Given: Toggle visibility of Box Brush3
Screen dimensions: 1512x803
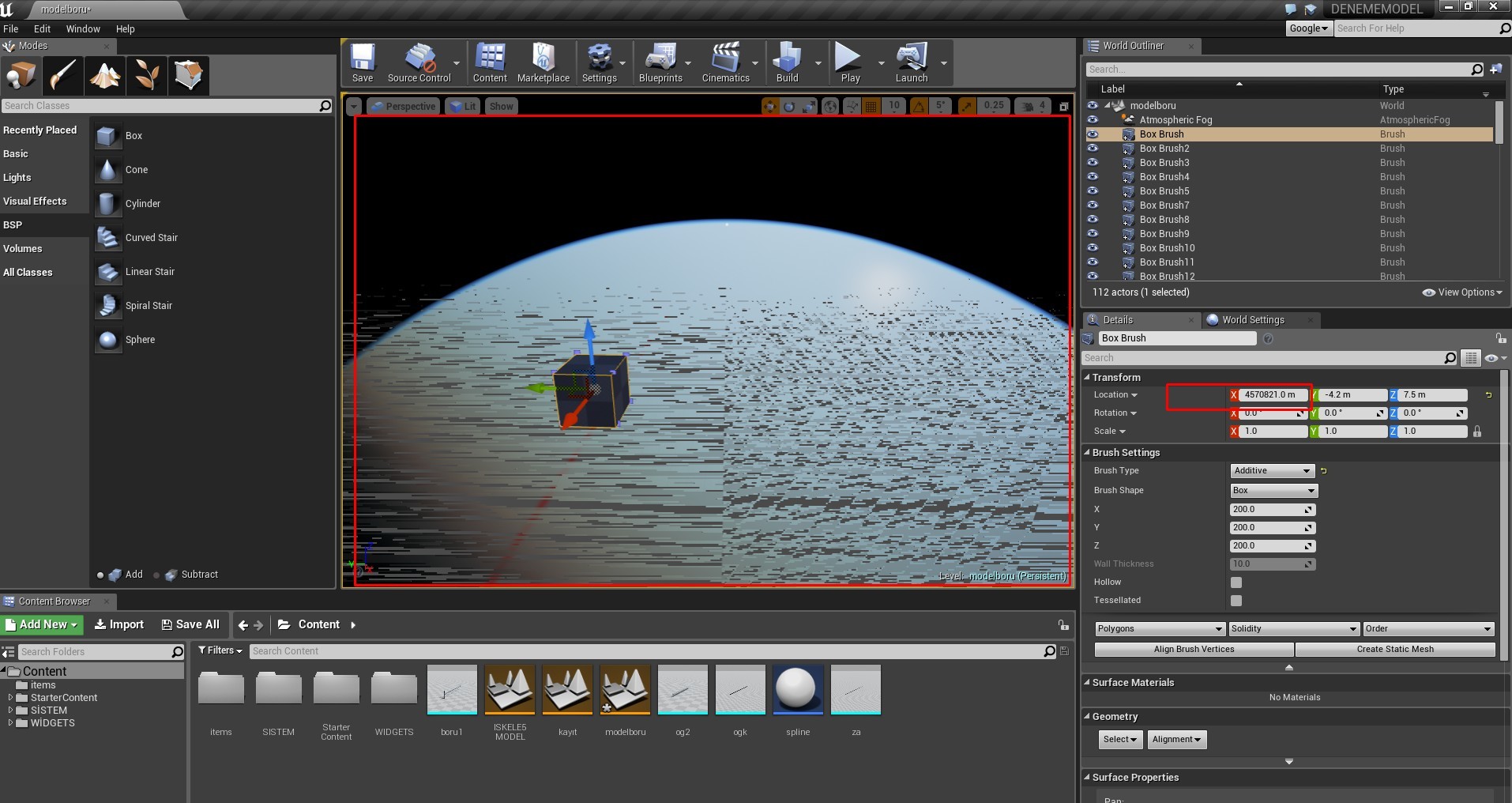Looking at the screenshot, I should coord(1093,163).
